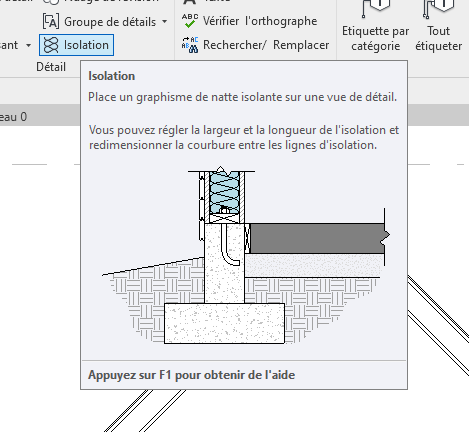Viewport: 469px width, 432px height.
Task: Open the Groupe de détails tool
Action: coord(100,22)
